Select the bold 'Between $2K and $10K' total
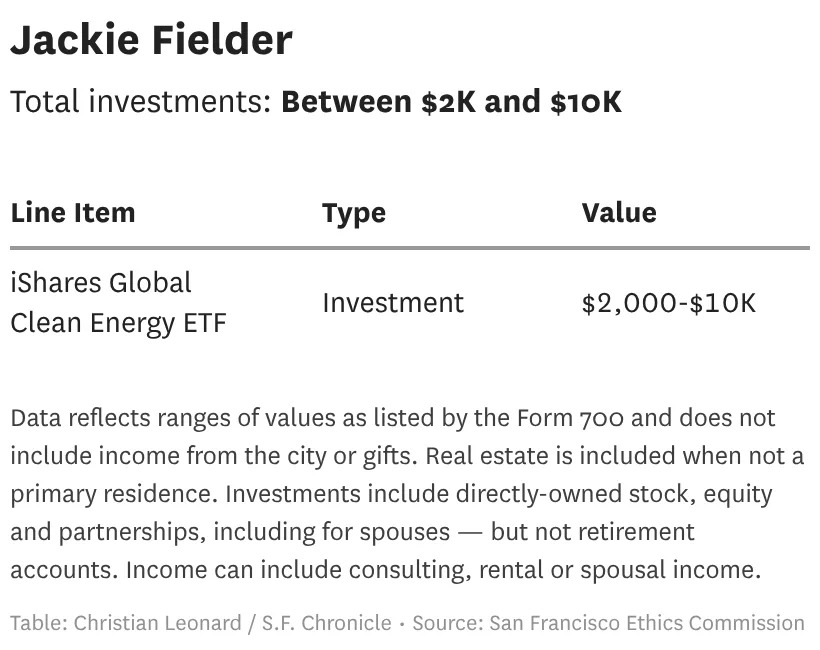Viewport: 820px width, 650px height. click(x=451, y=102)
